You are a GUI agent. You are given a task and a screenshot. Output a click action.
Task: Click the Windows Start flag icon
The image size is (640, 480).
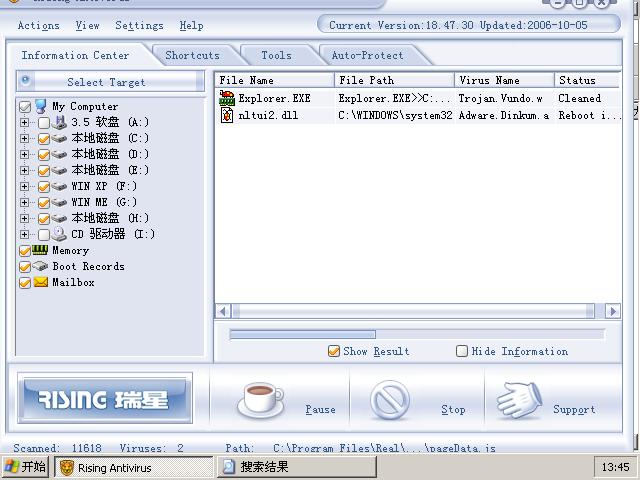12,467
